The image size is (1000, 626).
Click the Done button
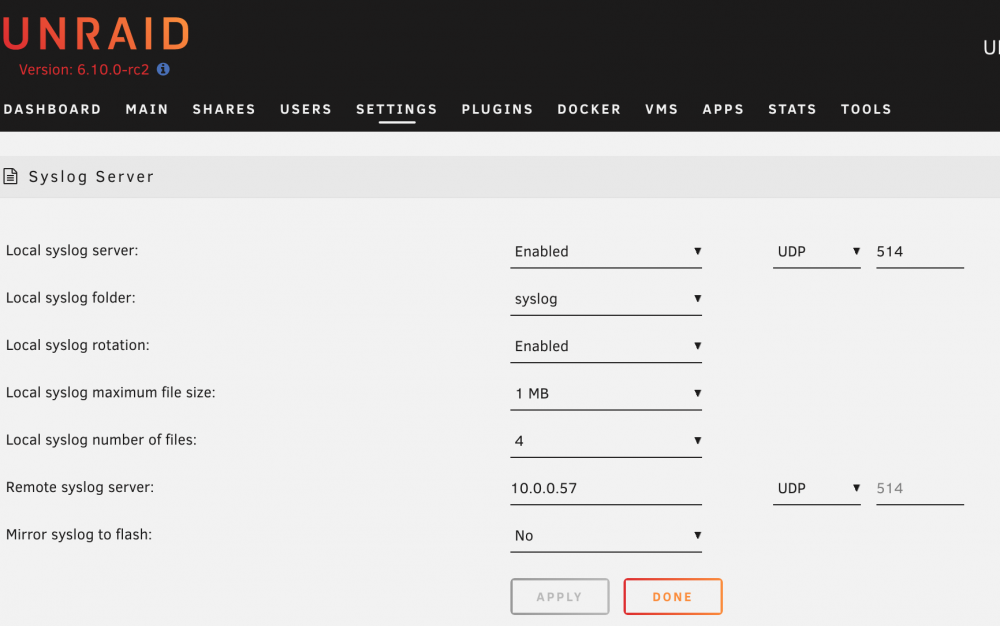pyautogui.click(x=673, y=597)
